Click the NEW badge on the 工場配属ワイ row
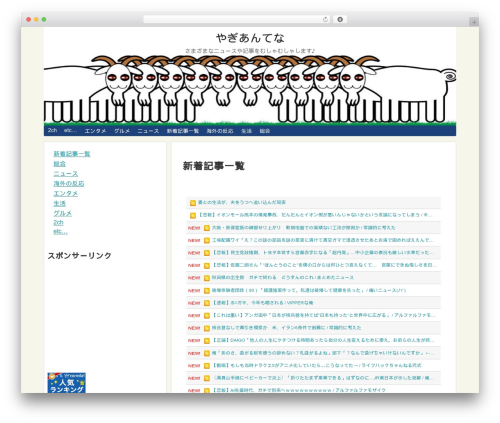500x423 pixels. pos(194,240)
